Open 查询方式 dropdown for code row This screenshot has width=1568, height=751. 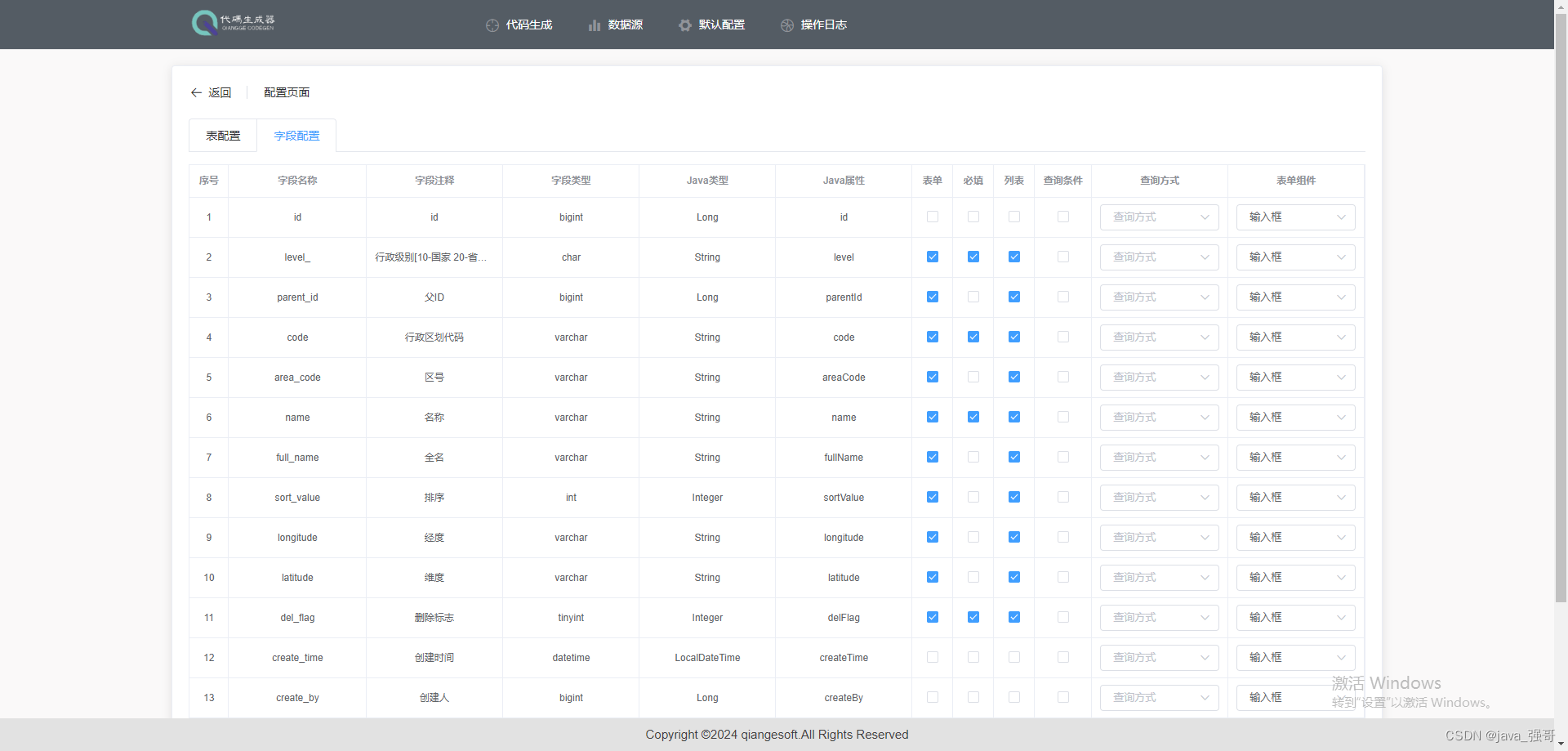(x=1160, y=338)
